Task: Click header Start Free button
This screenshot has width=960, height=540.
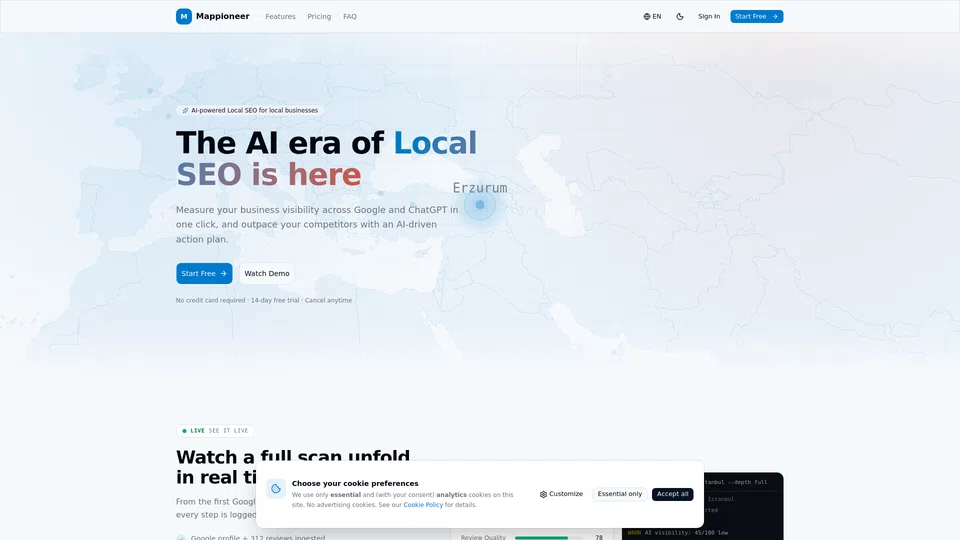Action: 757,17
